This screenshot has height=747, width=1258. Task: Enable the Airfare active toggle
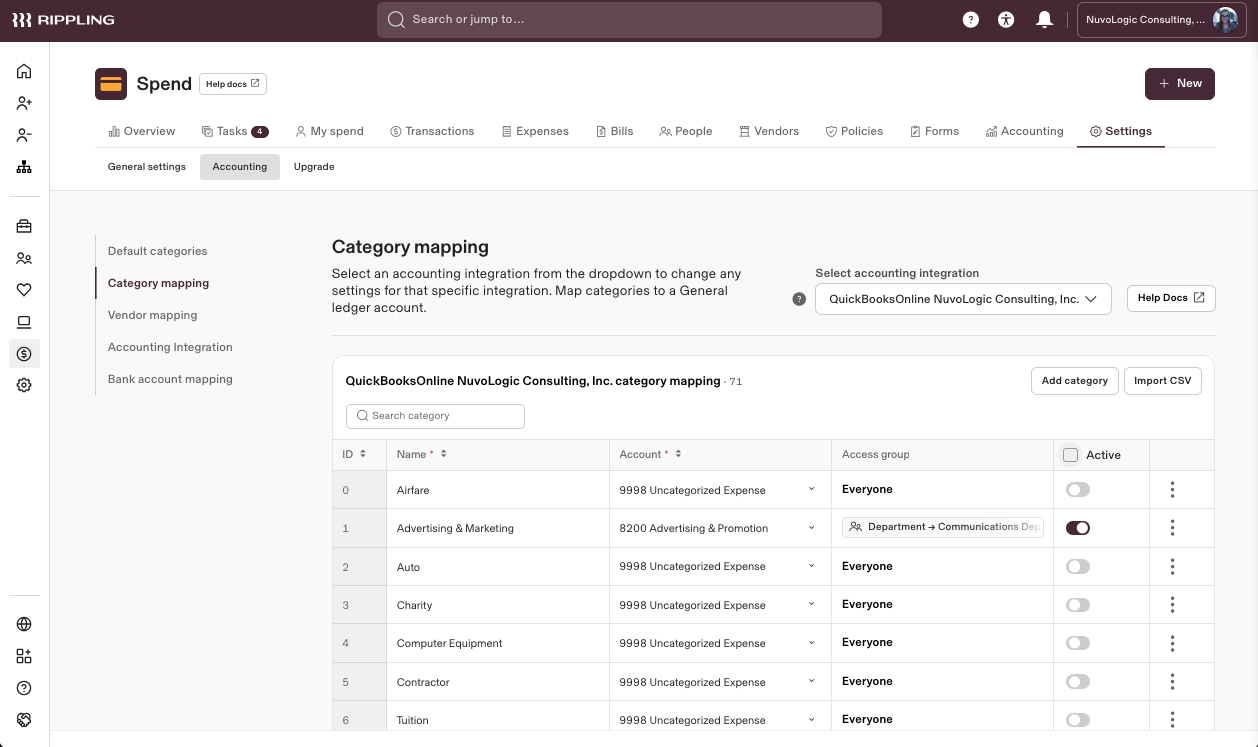tap(1077, 490)
